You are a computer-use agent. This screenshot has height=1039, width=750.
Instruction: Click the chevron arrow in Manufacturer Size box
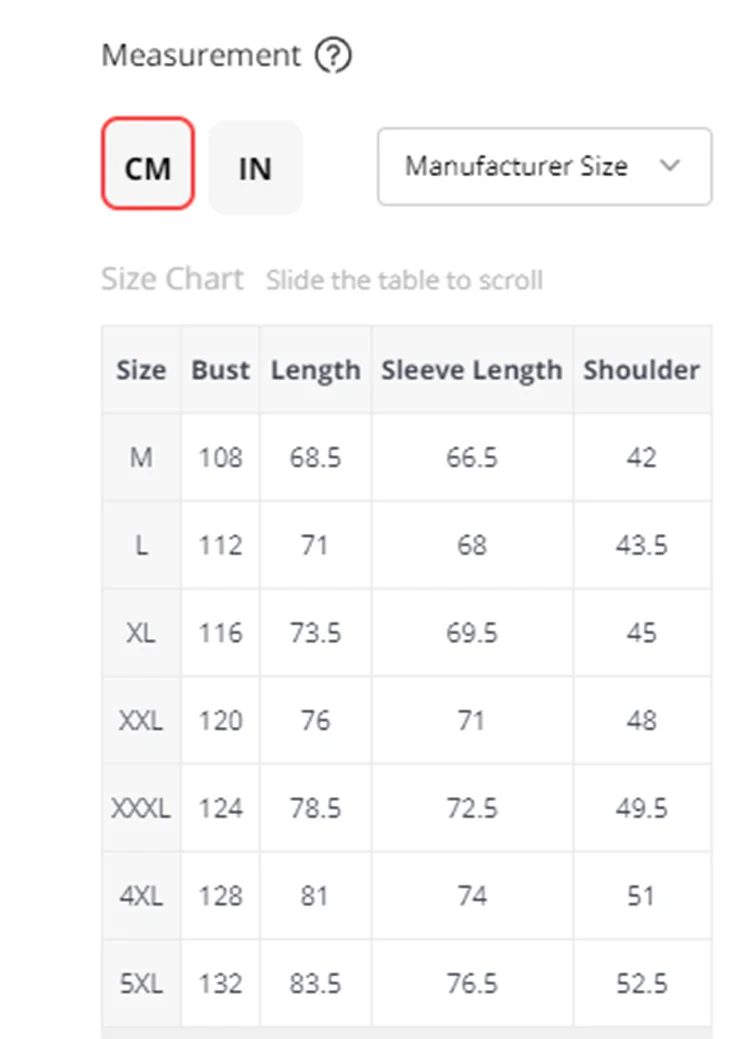670,166
